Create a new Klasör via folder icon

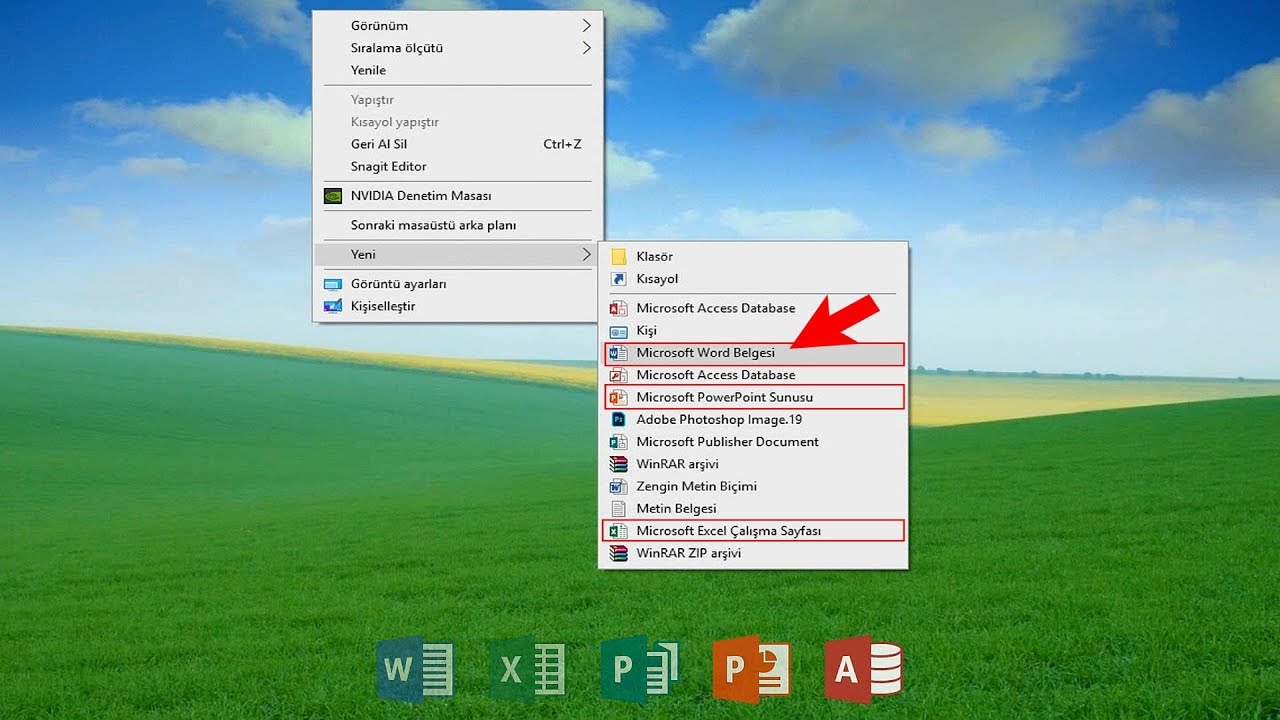[619, 257]
